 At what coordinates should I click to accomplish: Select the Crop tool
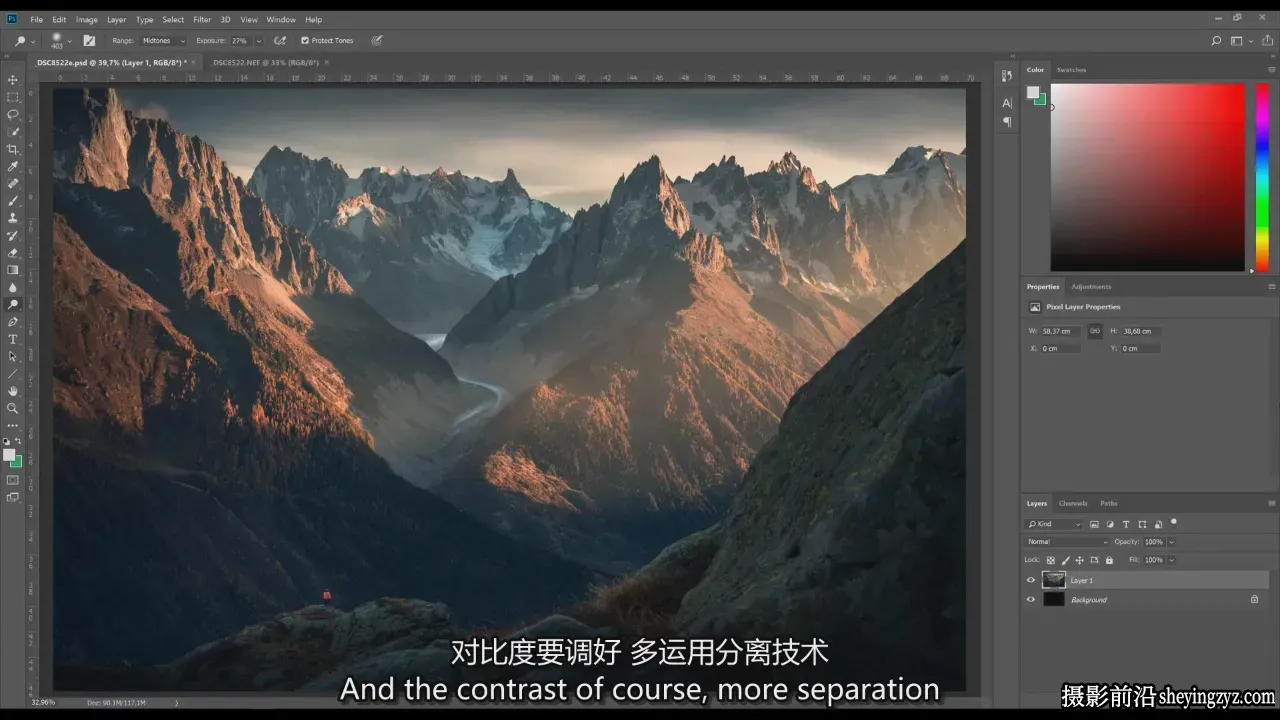click(13, 149)
